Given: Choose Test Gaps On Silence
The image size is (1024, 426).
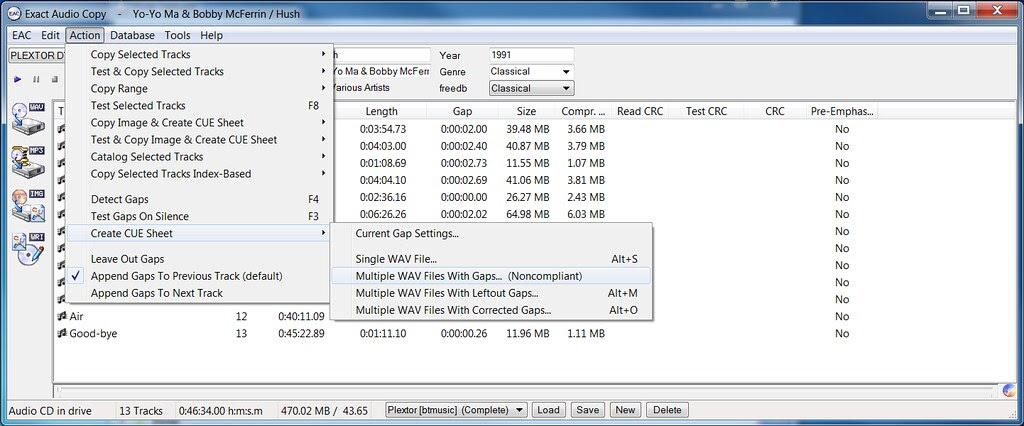Looking at the screenshot, I should point(200,216).
